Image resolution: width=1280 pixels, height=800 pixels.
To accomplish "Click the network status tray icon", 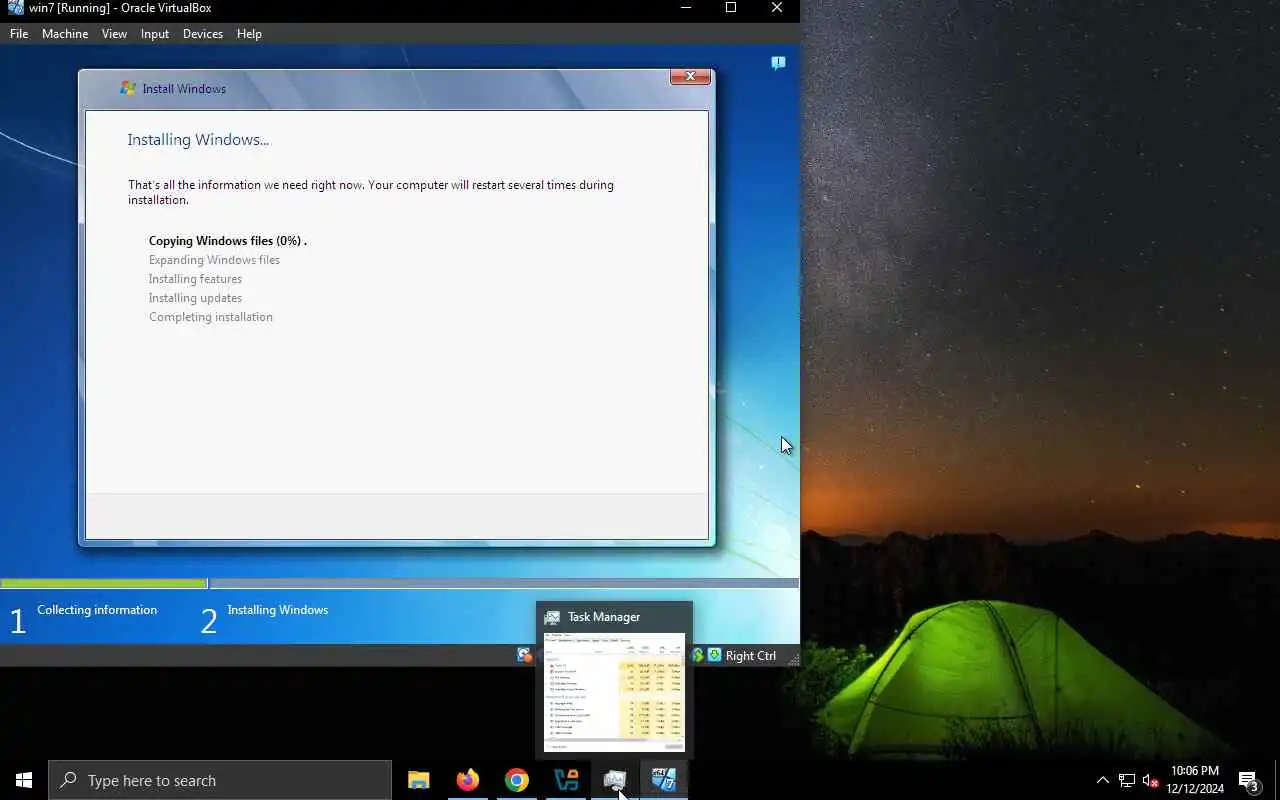I will [x=1127, y=780].
